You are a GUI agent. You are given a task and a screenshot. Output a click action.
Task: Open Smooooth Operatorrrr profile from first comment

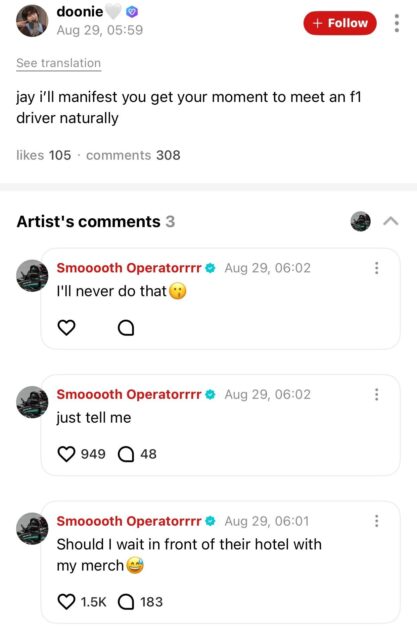pos(129,268)
